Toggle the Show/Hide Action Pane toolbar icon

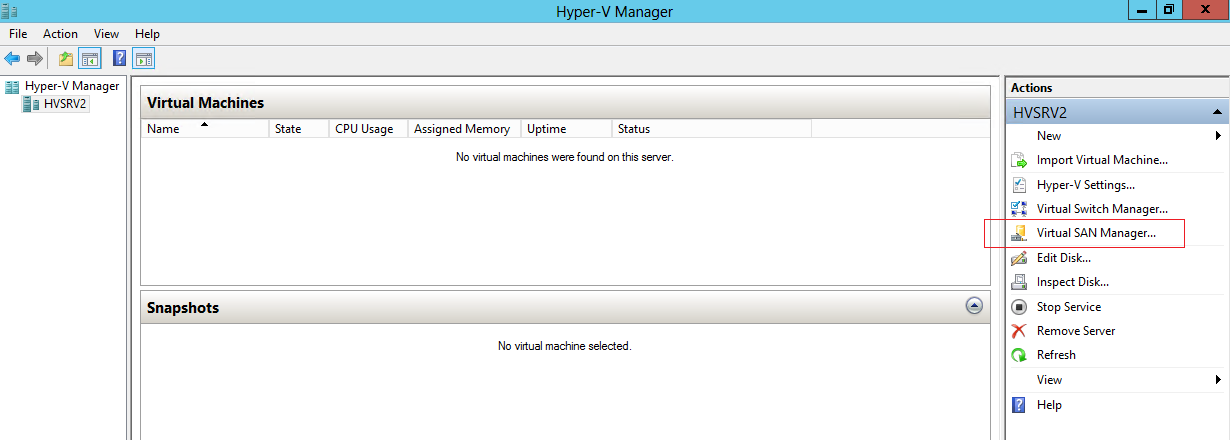(x=143, y=59)
